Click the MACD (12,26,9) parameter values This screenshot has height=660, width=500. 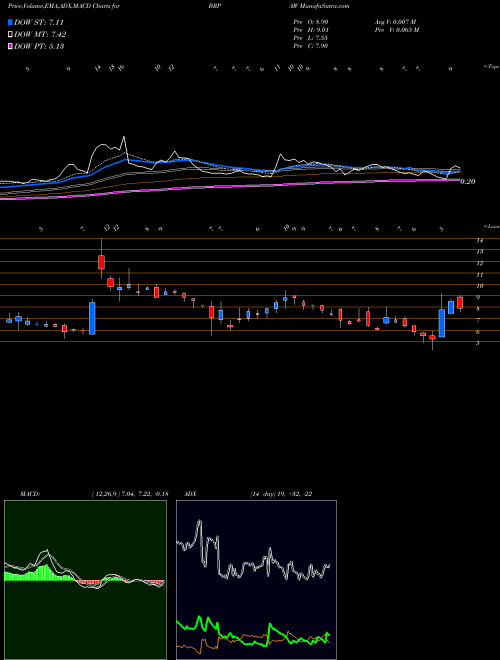[x=130, y=494]
